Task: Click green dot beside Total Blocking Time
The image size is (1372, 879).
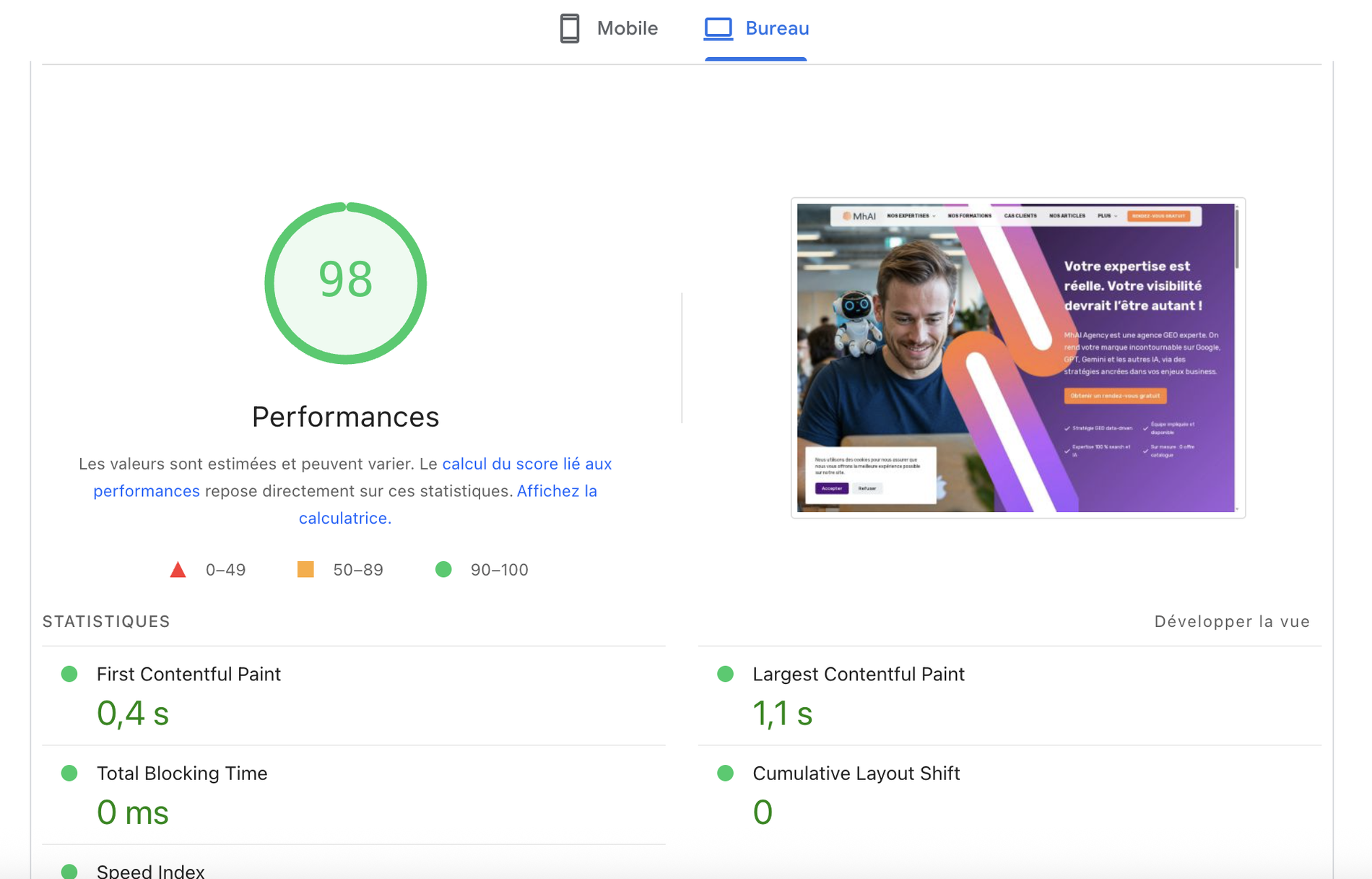Action: click(69, 773)
